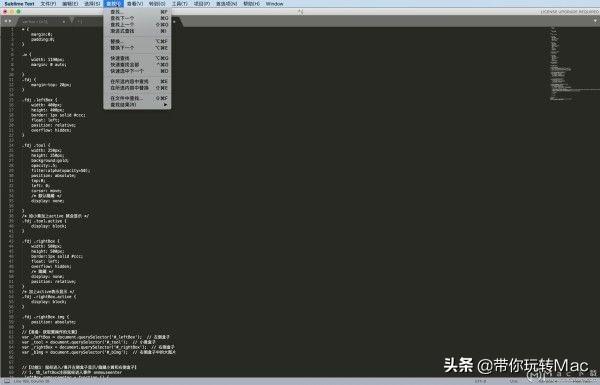The image size is (600, 385).
Task: Click the line 'var _leftBox = document.querySelector'
Action: pos(96,337)
